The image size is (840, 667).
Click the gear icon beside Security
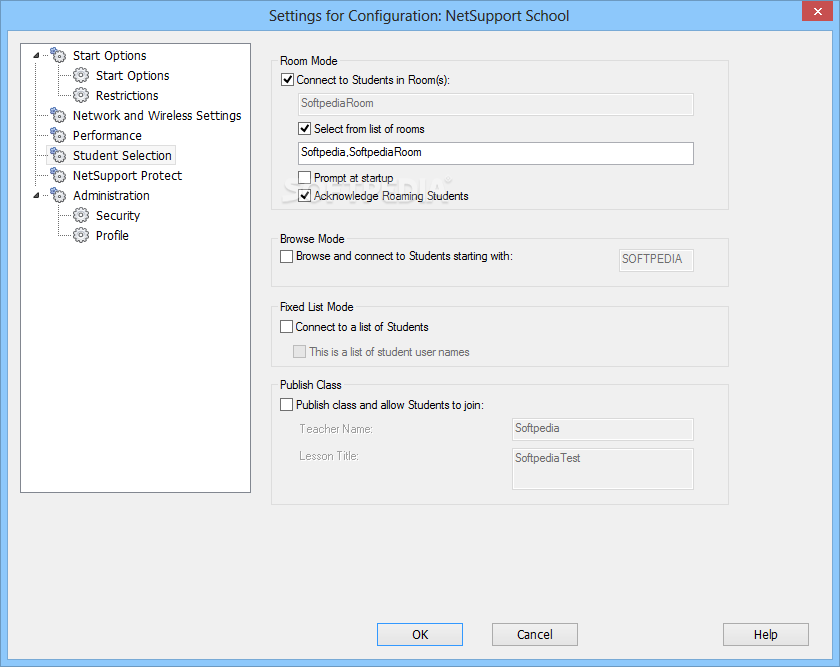(x=81, y=215)
